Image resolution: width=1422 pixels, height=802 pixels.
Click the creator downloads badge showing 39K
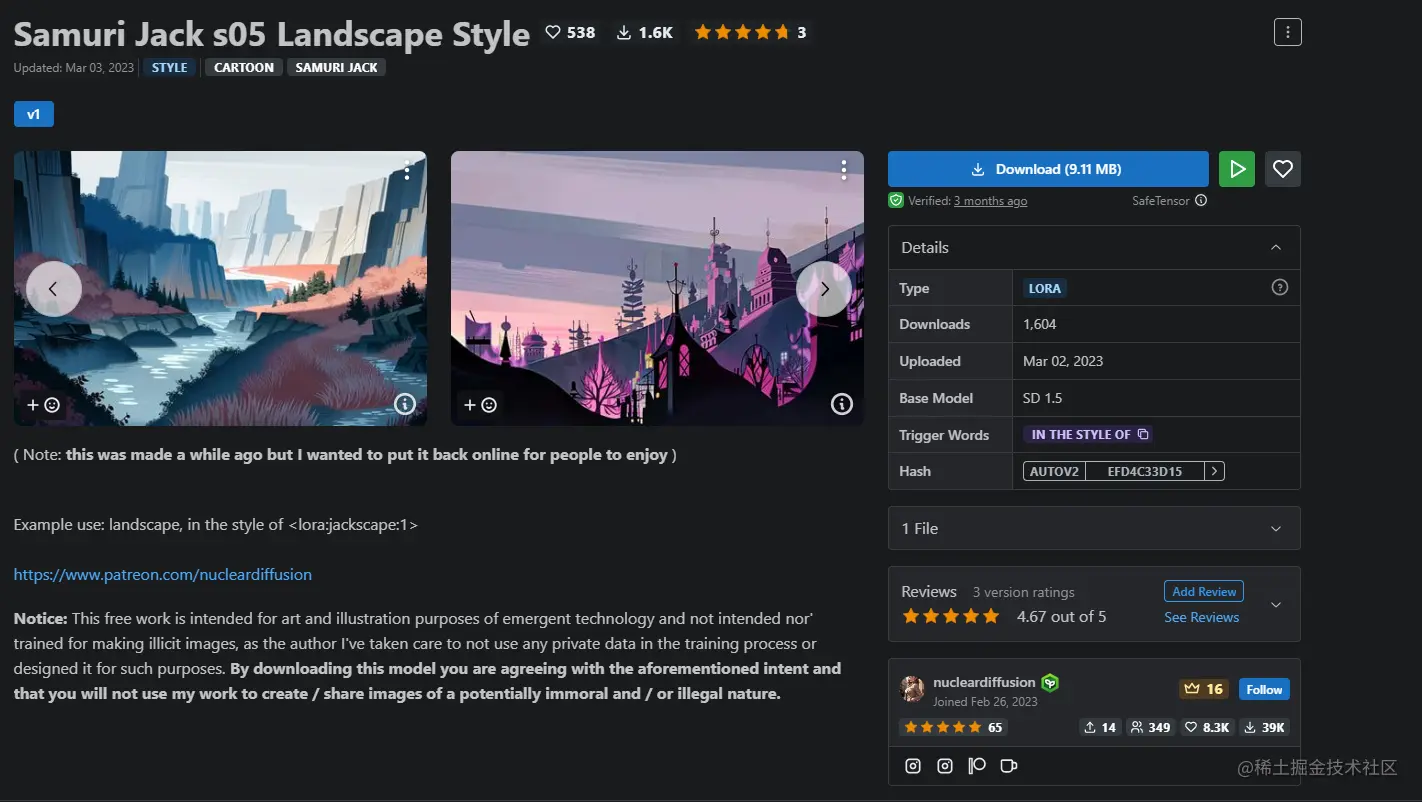(1265, 727)
